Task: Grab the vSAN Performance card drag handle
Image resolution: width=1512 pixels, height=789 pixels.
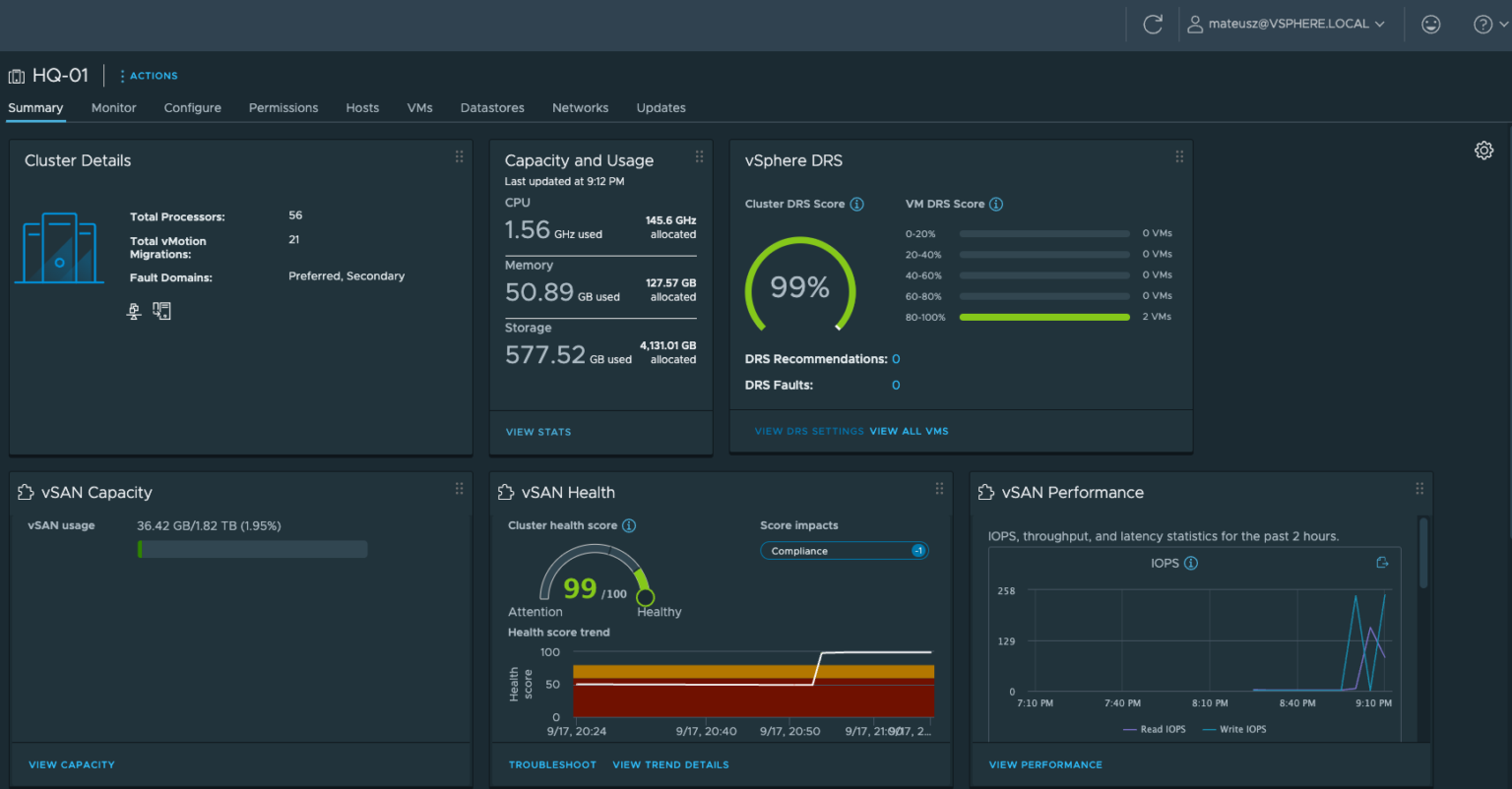Action: [x=1419, y=488]
